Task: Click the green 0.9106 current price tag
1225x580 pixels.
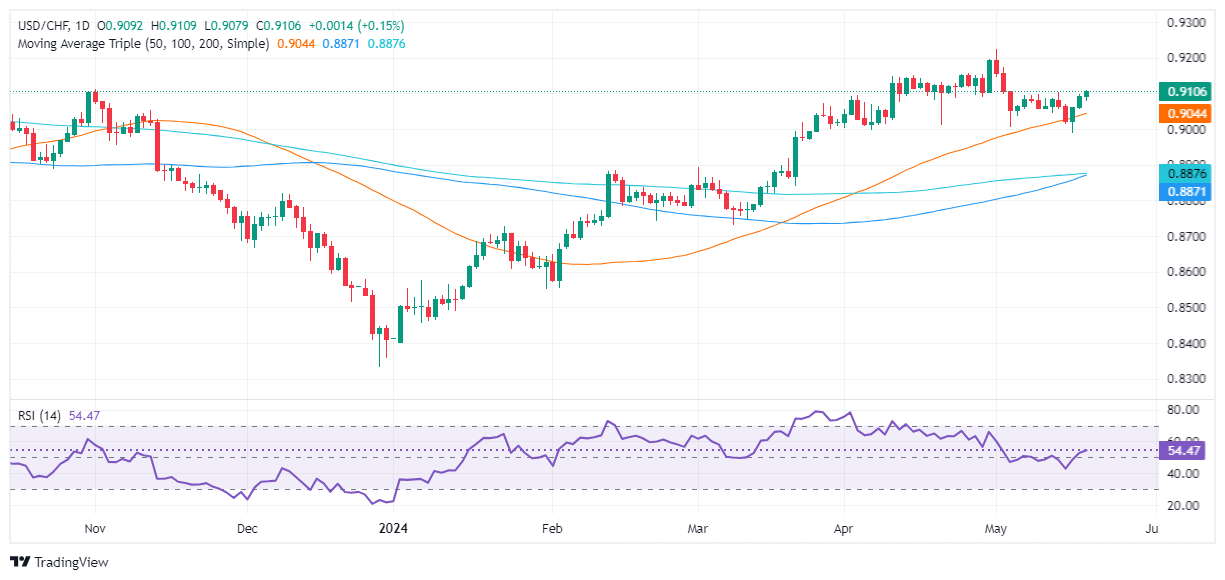Action: click(1185, 91)
